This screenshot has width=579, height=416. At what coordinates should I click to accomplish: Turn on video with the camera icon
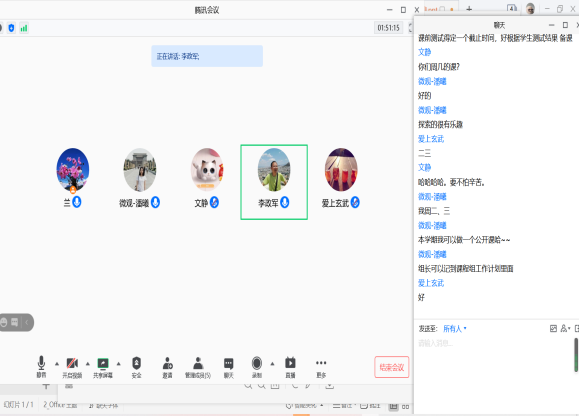[x=72, y=367]
